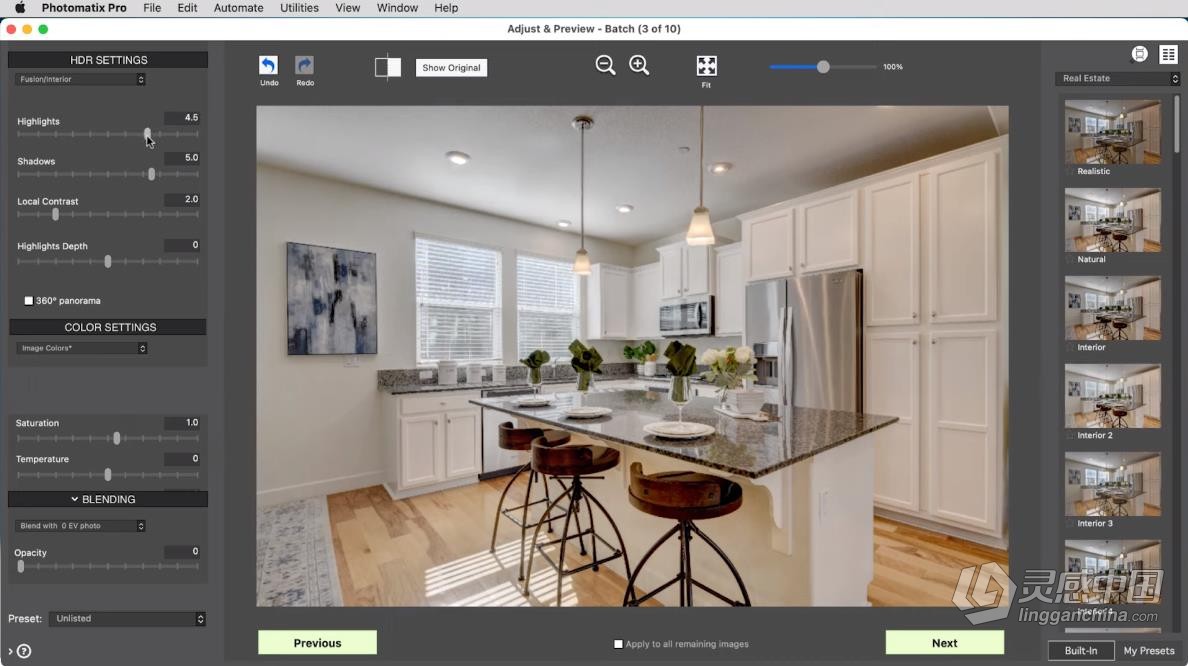Go to the Next image
This screenshot has height=666, width=1188.
point(945,643)
